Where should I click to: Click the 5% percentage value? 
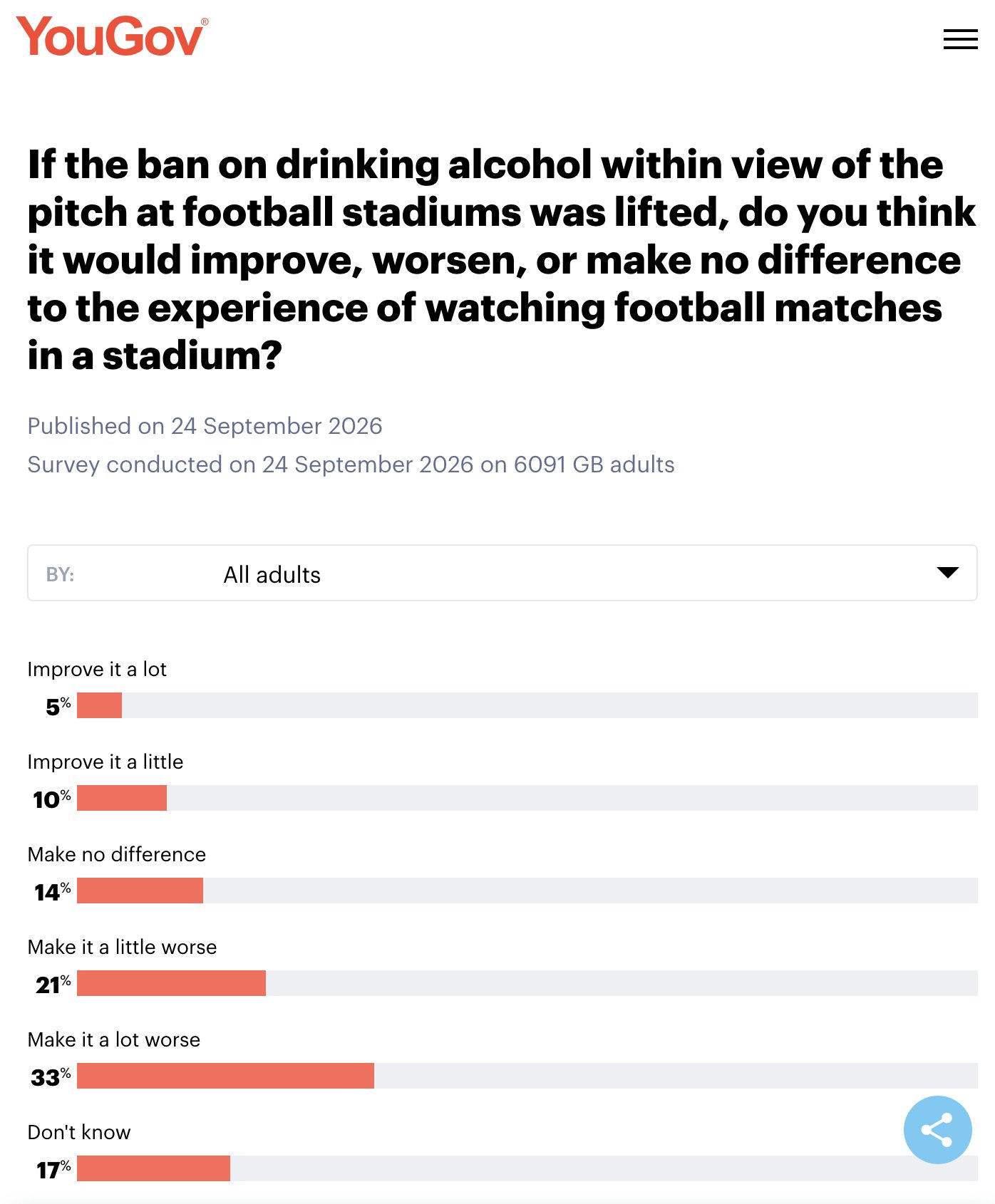coord(58,706)
